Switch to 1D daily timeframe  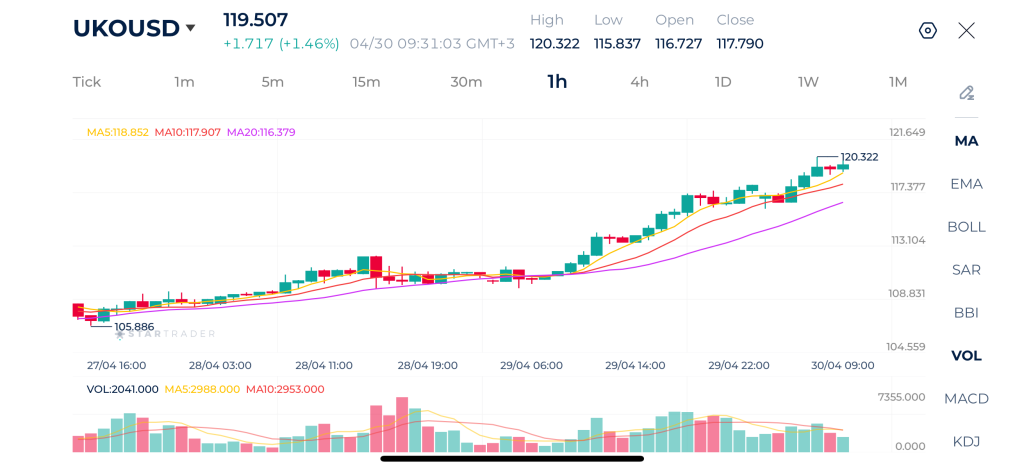point(722,82)
